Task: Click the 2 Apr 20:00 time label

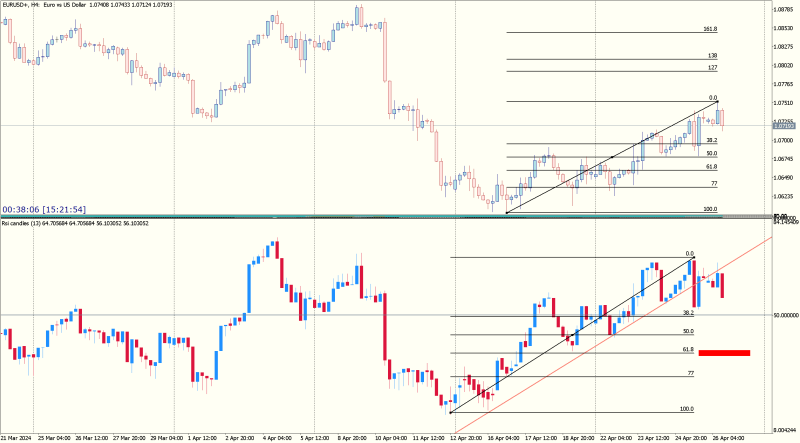Action: (240, 438)
